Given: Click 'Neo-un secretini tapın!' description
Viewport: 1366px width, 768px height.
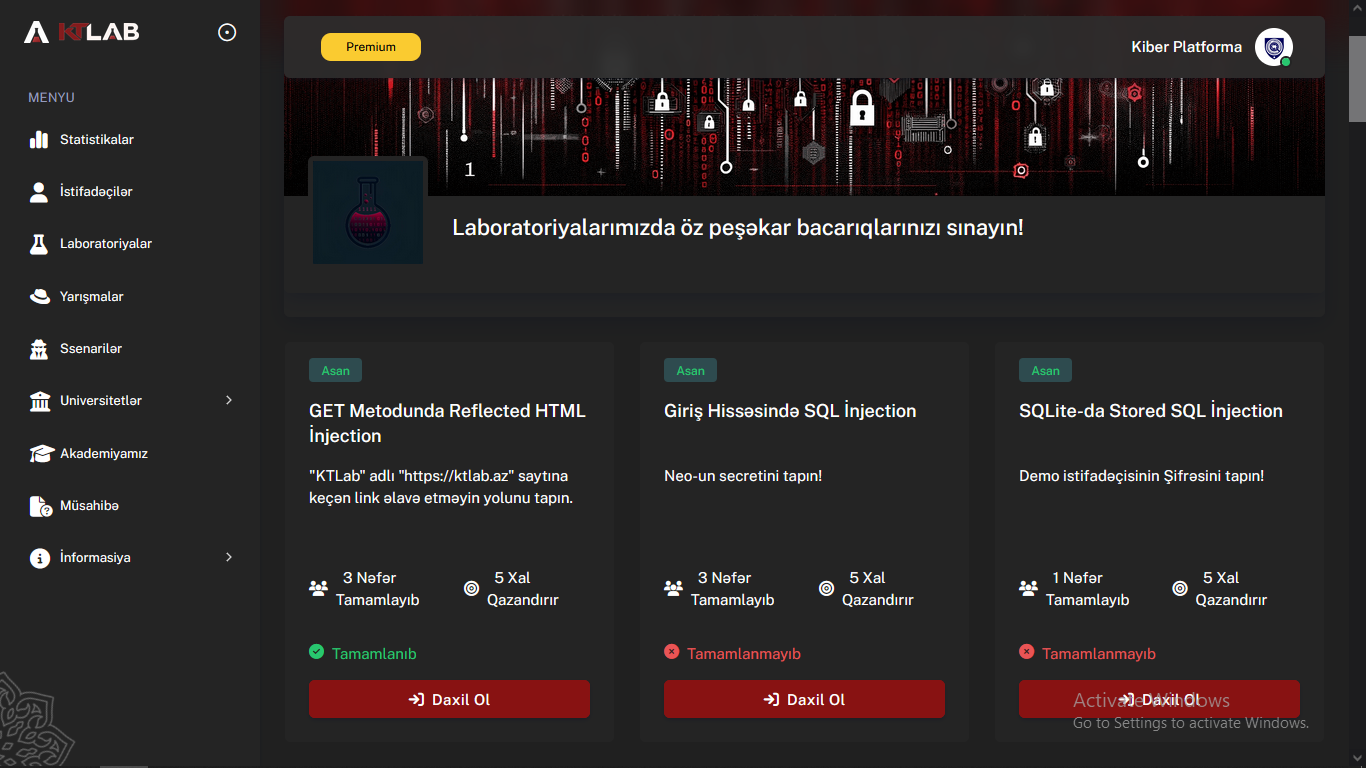Looking at the screenshot, I should point(743,476).
